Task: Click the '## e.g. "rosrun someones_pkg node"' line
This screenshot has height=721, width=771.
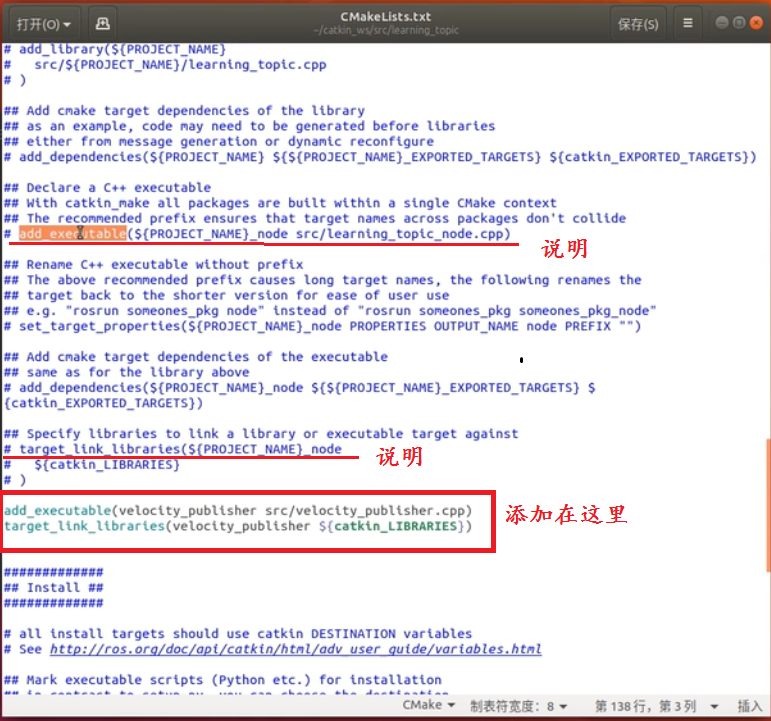Action: [330, 311]
